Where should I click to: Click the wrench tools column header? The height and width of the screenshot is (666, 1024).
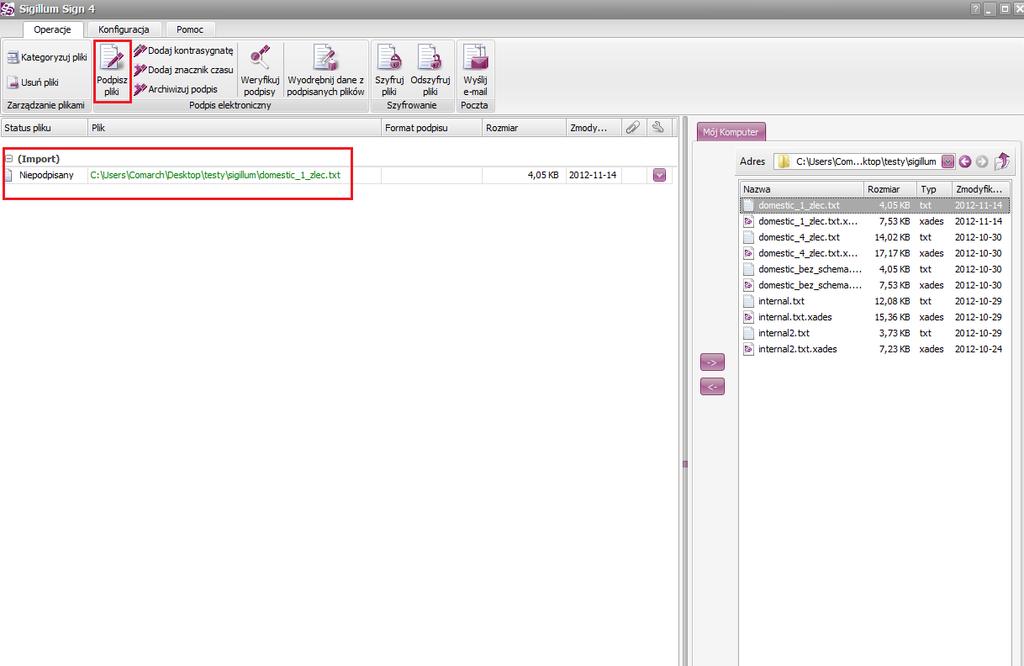[x=658, y=127]
